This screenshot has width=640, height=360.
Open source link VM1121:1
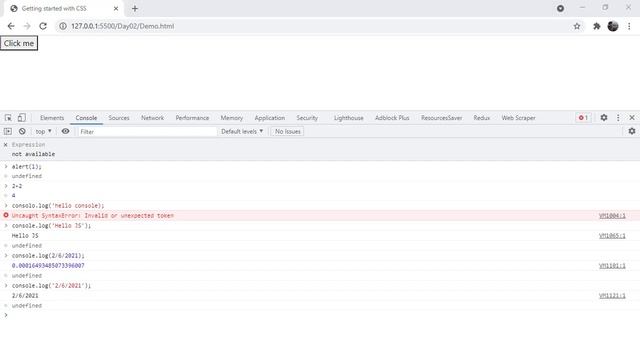click(612, 296)
